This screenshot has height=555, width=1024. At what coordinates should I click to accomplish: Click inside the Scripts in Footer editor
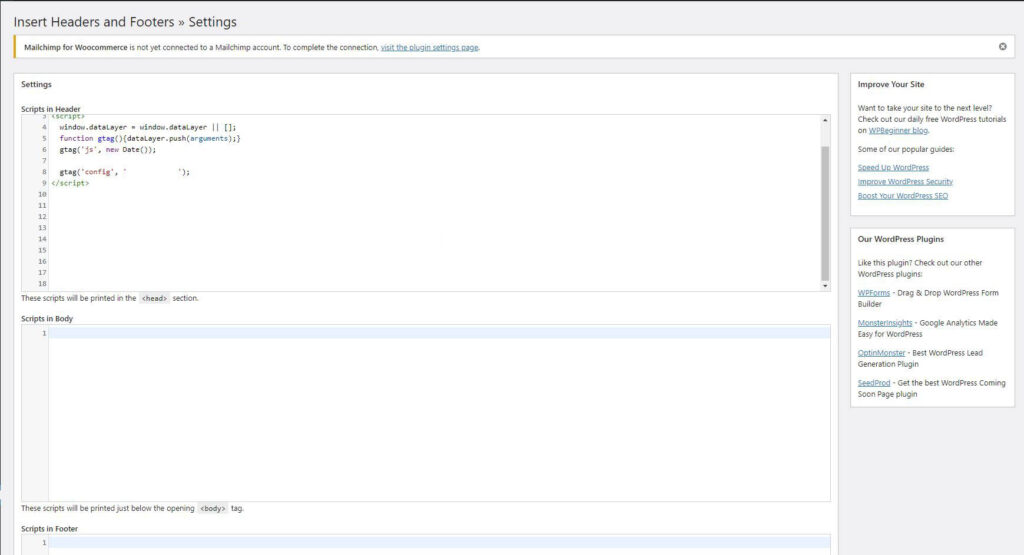439,545
